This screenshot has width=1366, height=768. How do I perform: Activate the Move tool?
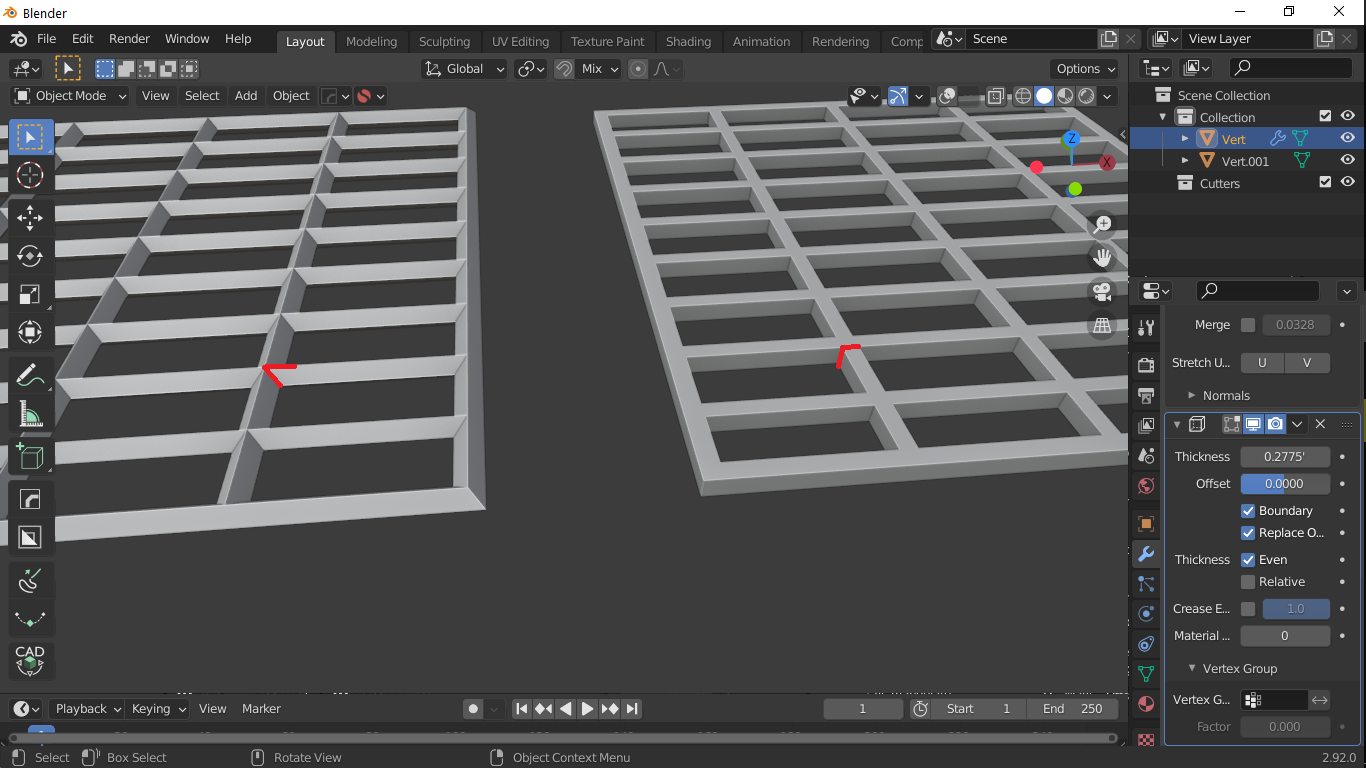(30, 217)
